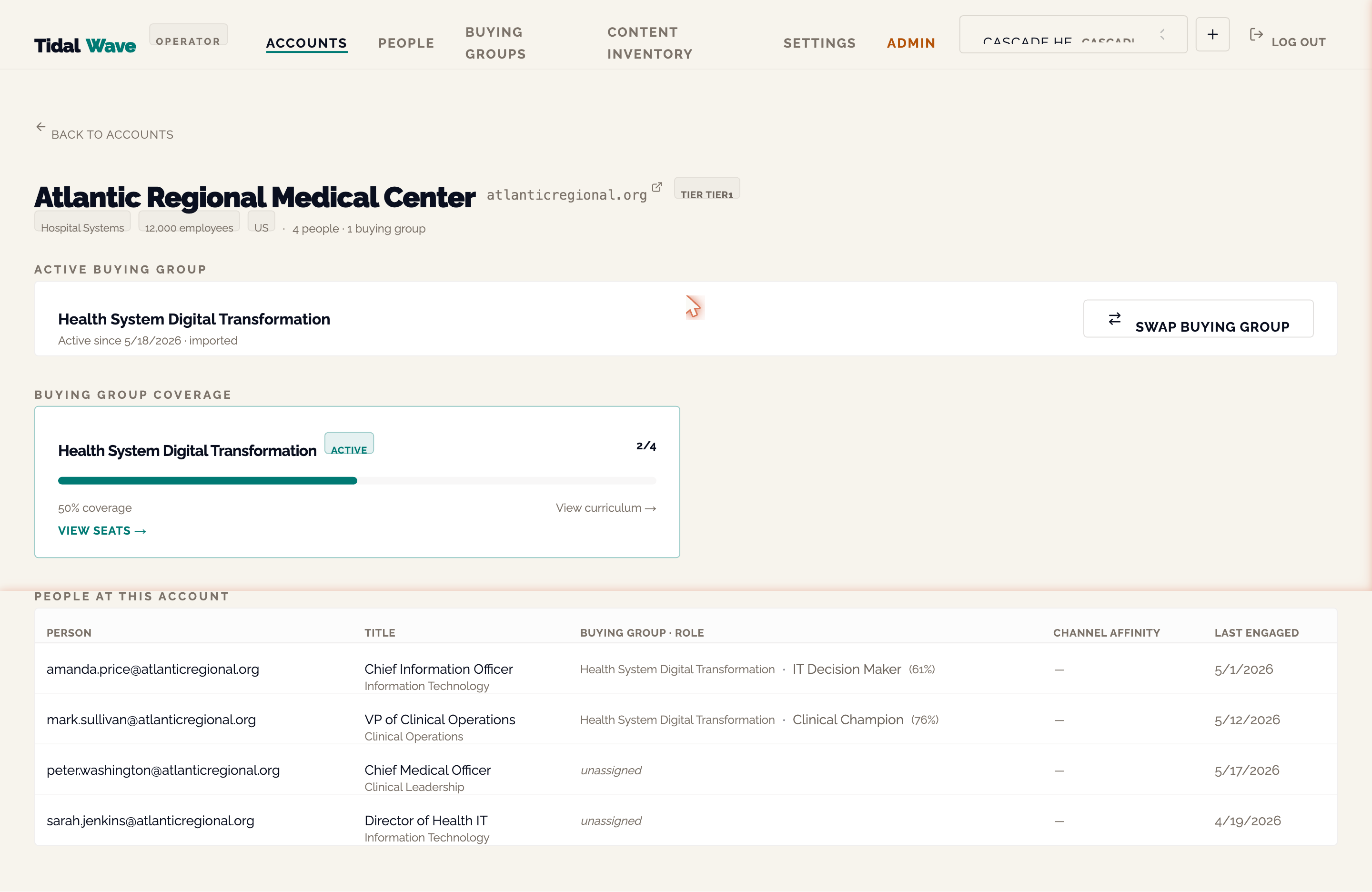Open View curriculum link

pos(606,507)
